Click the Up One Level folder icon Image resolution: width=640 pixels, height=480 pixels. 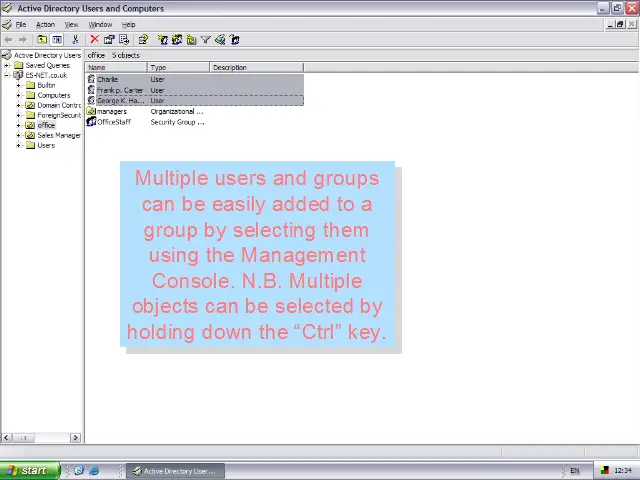click(x=42, y=40)
